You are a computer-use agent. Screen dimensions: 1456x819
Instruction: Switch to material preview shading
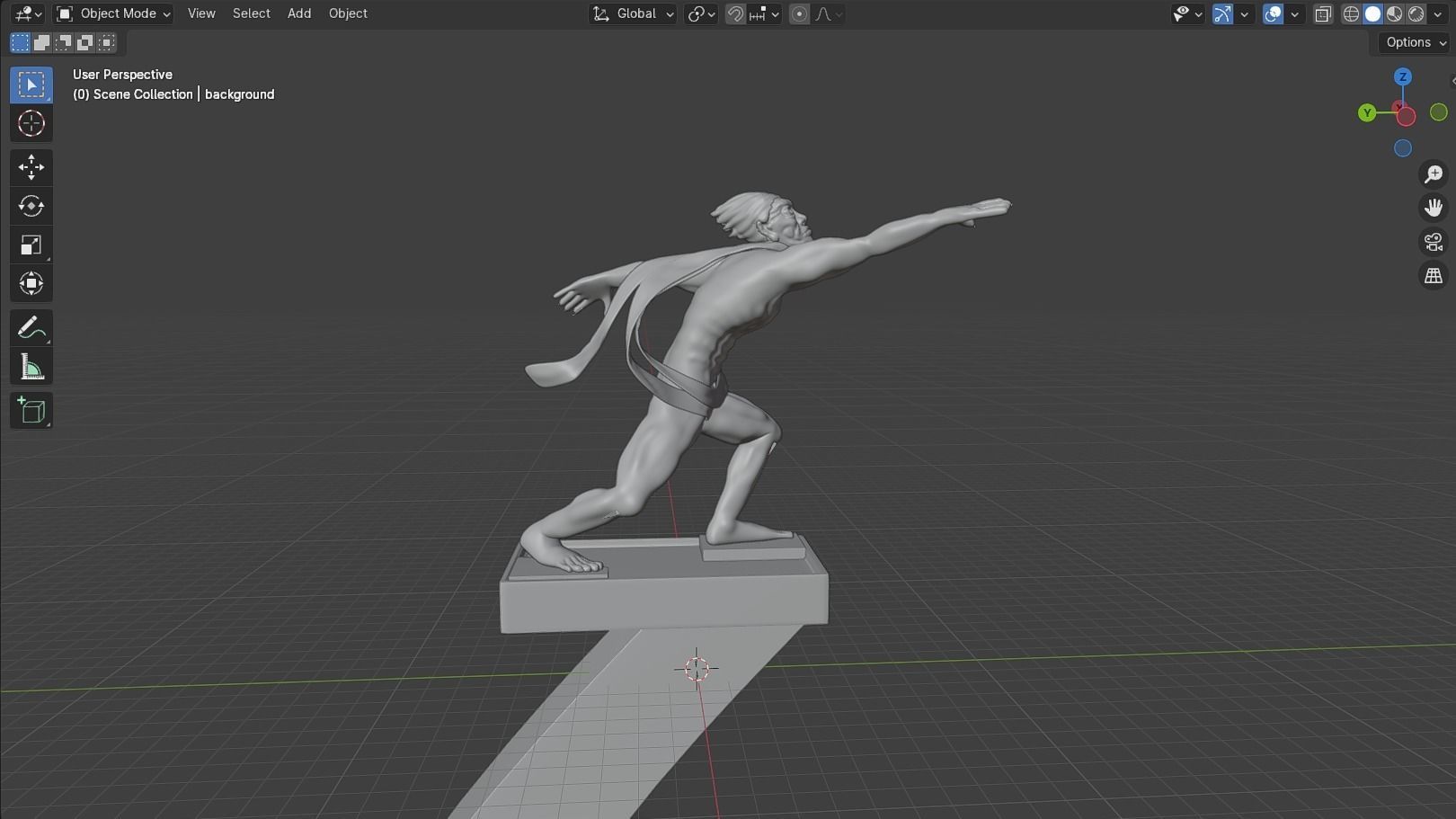[1394, 13]
